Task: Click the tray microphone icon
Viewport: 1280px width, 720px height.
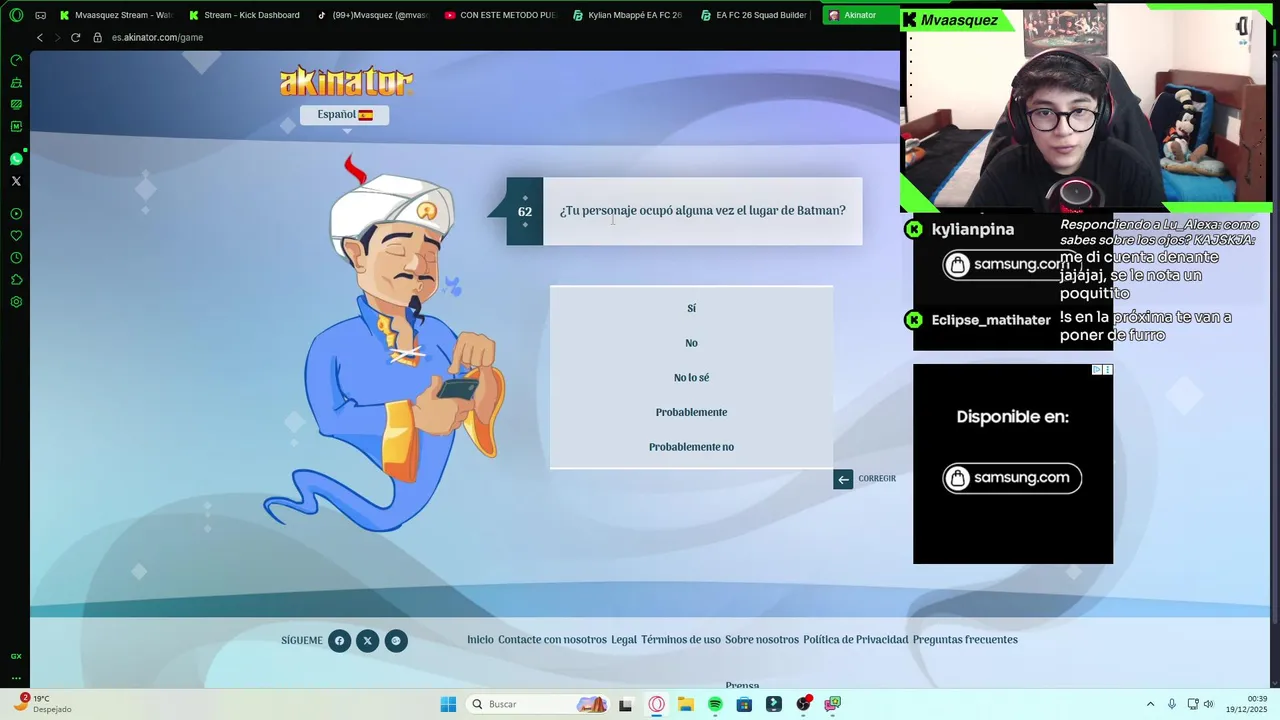Action: point(1172,704)
